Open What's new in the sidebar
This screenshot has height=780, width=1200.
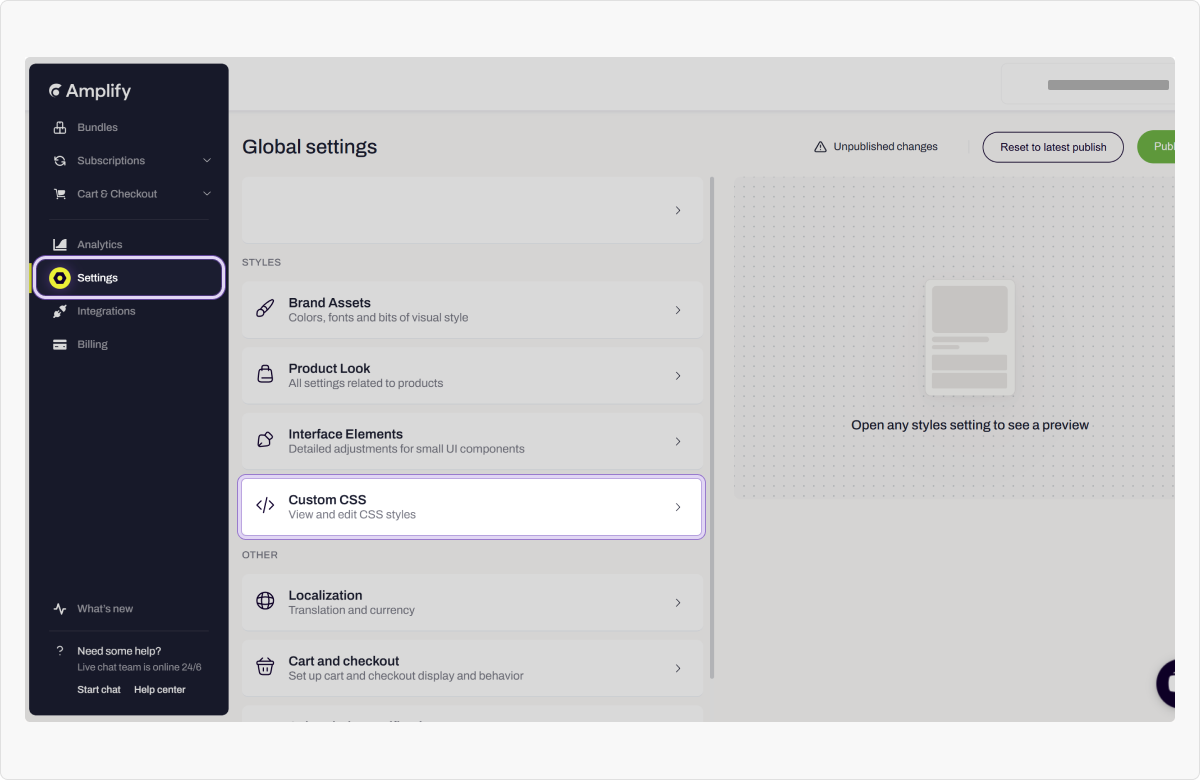(x=105, y=609)
